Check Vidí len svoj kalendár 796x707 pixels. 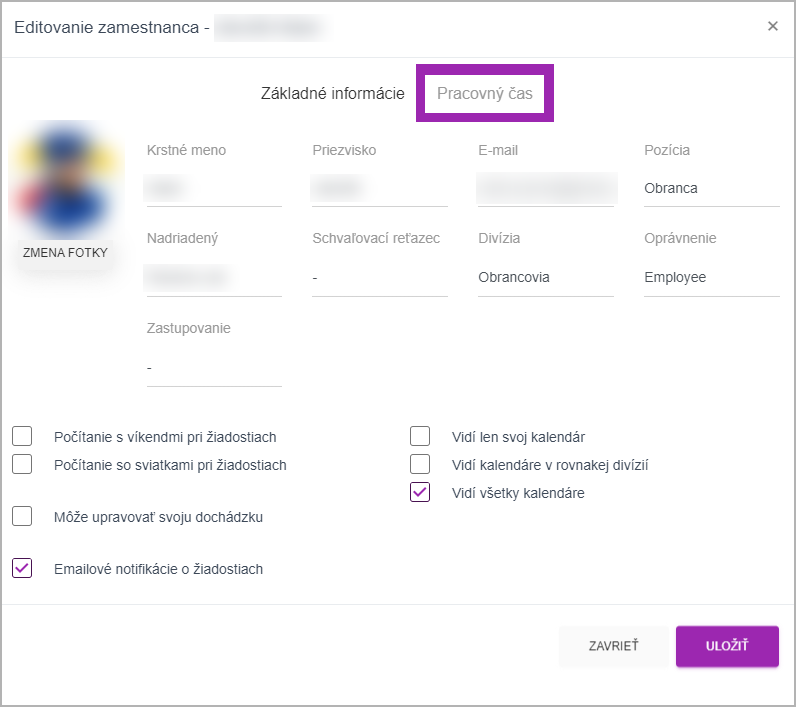tap(420, 436)
